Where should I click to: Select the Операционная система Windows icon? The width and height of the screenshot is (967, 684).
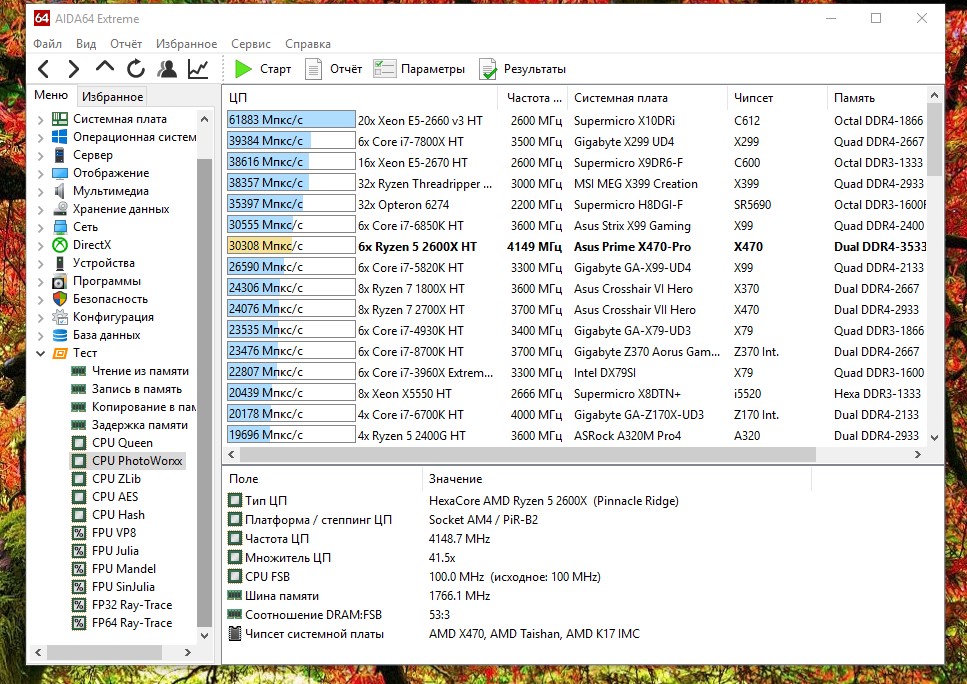tap(60, 137)
